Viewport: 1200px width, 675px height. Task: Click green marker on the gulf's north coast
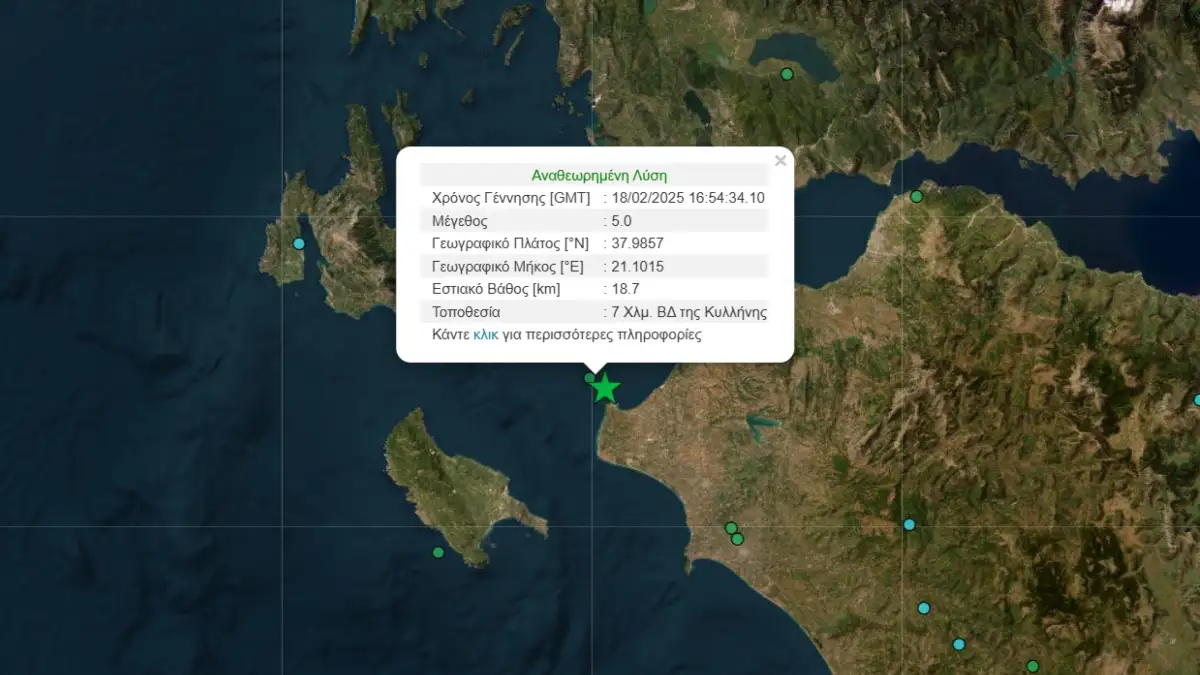click(x=916, y=197)
